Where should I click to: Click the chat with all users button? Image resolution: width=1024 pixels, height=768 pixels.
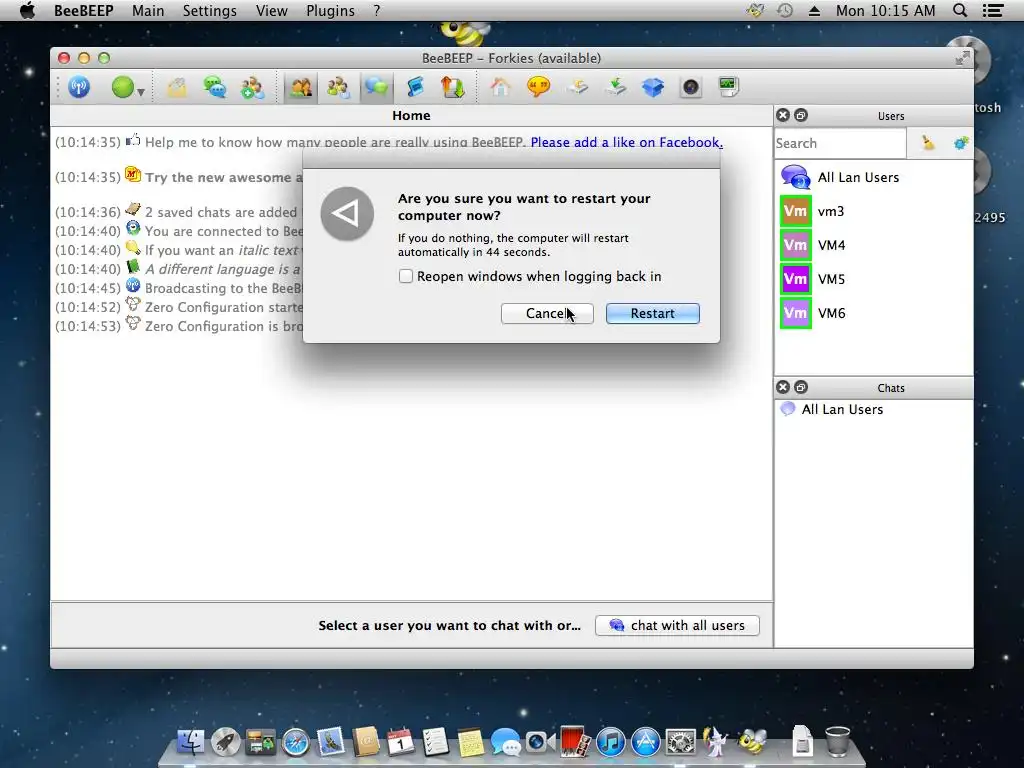[677, 625]
